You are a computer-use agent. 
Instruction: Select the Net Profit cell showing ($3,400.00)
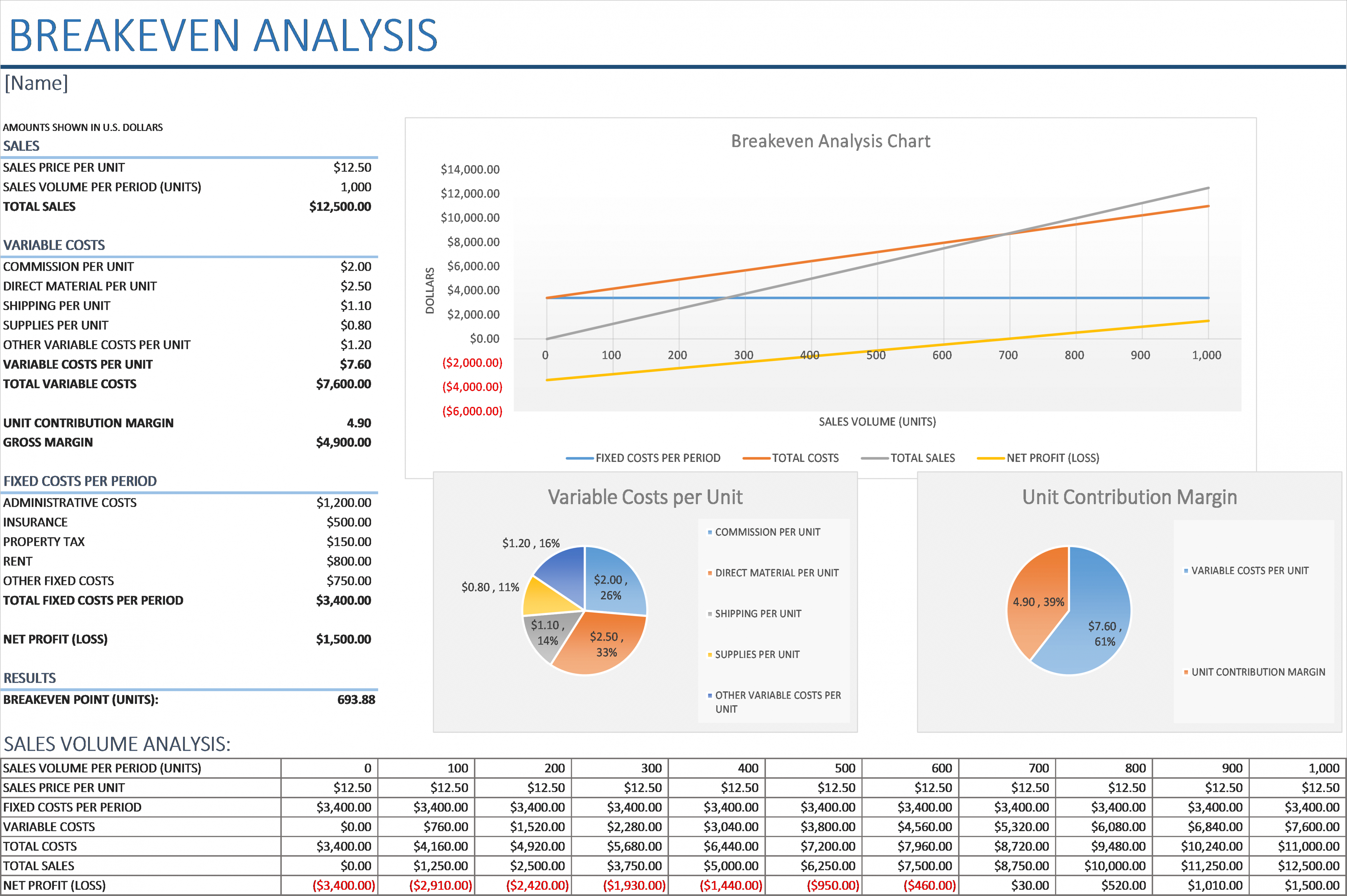(x=343, y=885)
